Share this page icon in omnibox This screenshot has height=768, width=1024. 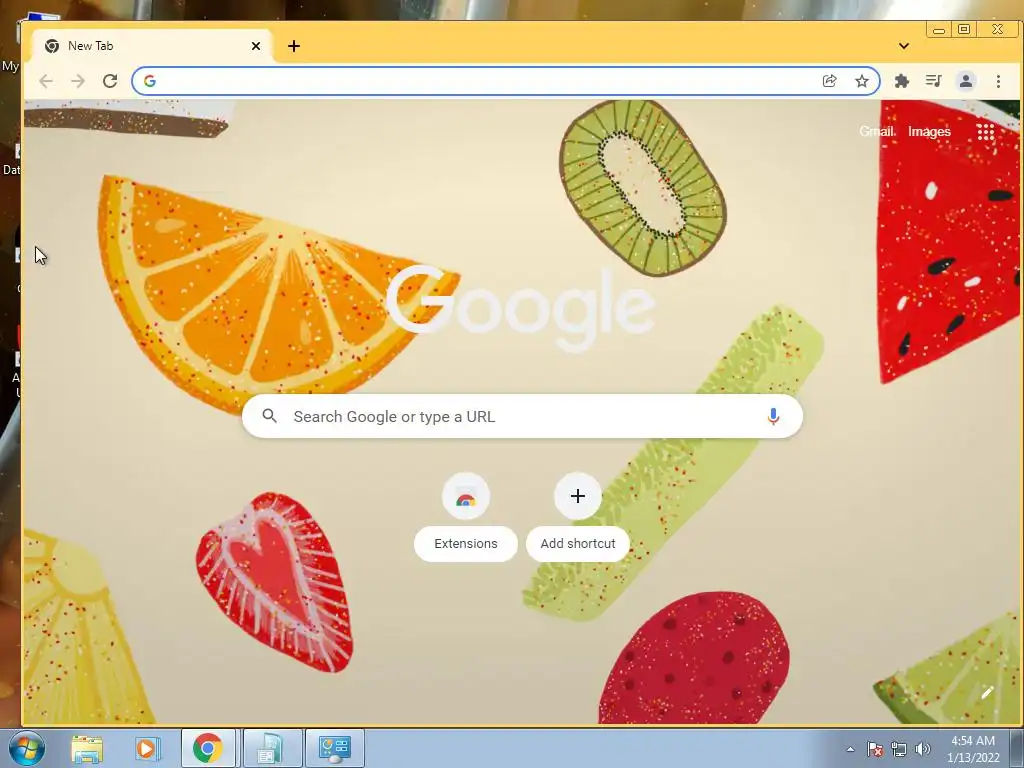[829, 81]
